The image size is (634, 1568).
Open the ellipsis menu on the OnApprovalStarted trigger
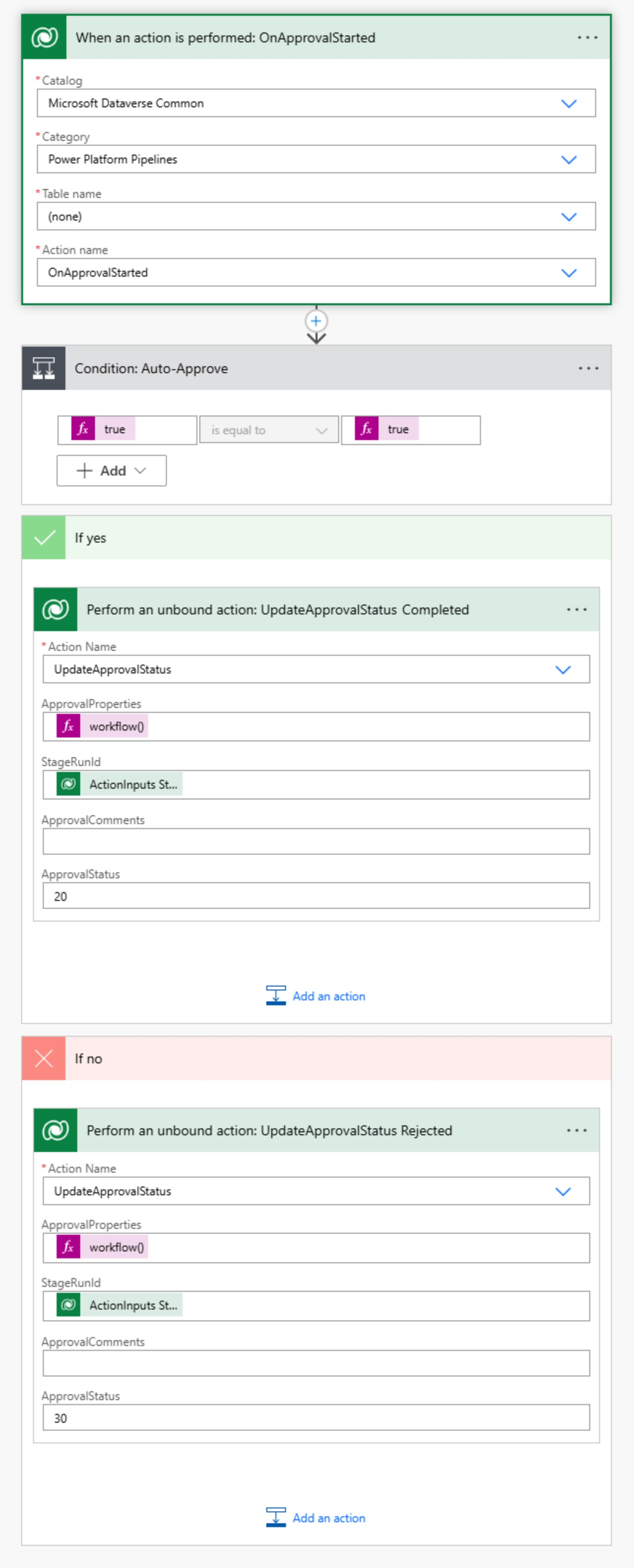pyautogui.click(x=587, y=38)
